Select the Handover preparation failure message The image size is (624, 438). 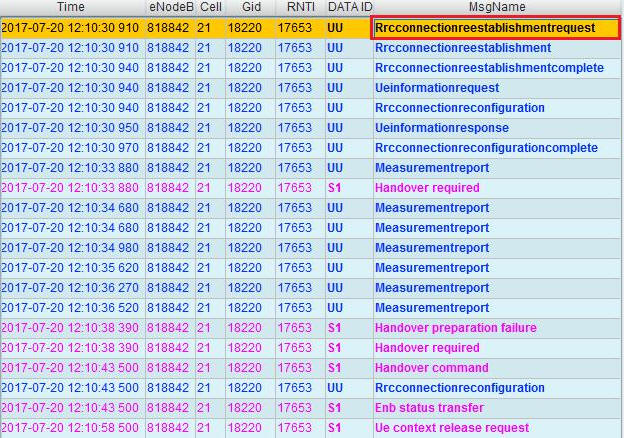pos(455,328)
